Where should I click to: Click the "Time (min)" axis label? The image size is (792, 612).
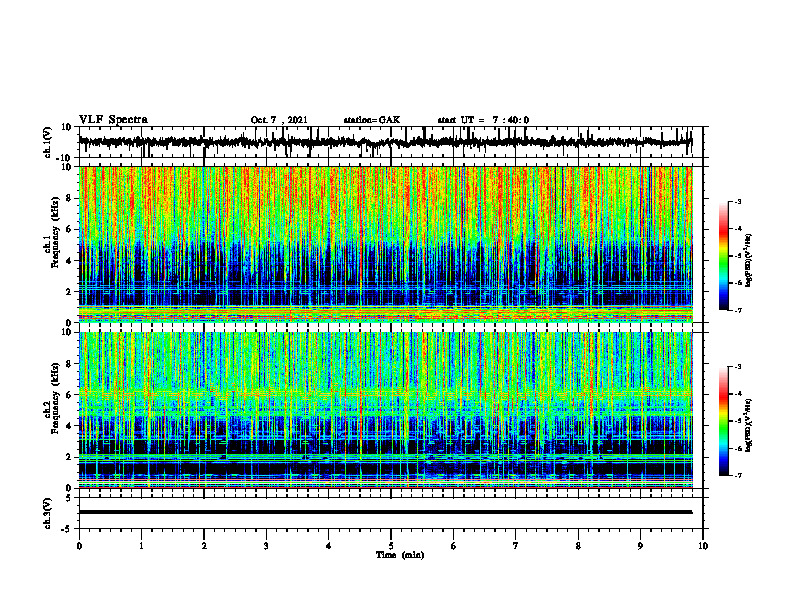(400, 555)
